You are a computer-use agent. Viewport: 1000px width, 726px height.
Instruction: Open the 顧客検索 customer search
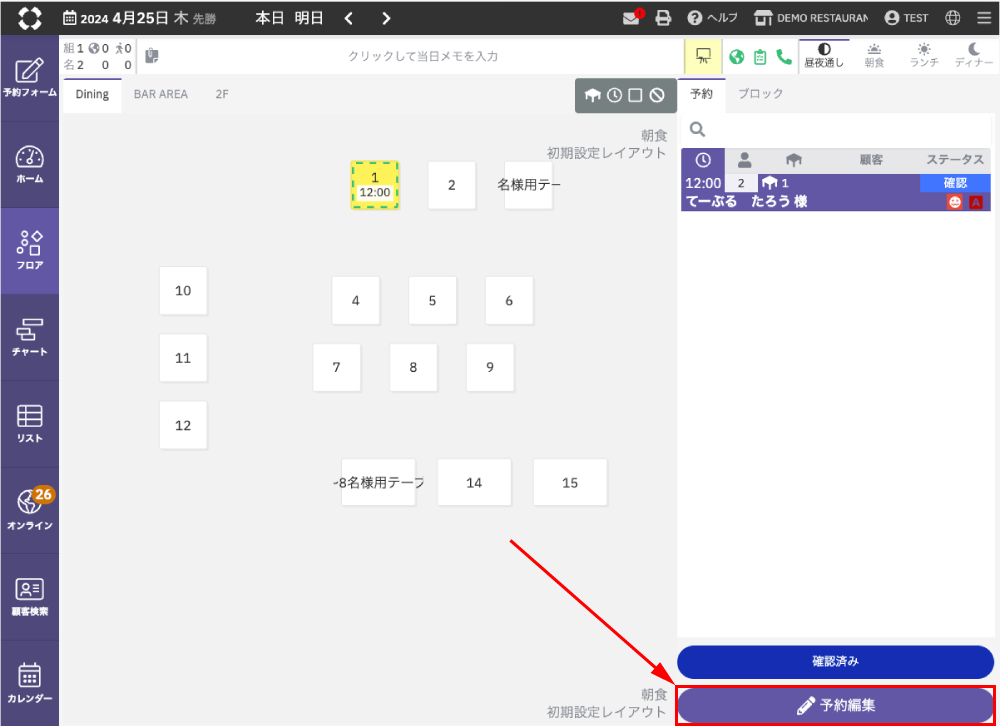(29, 597)
